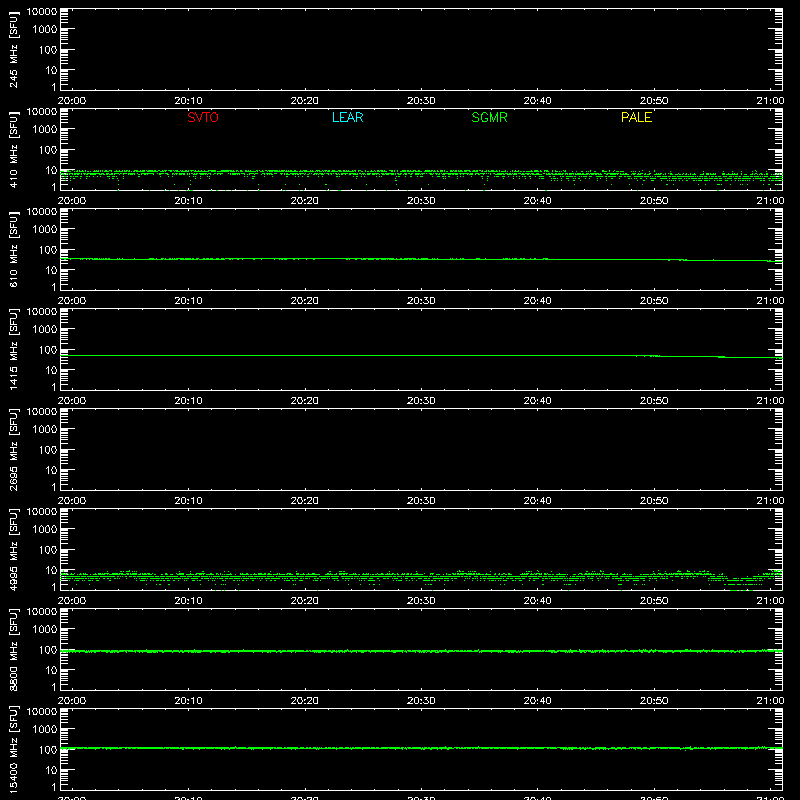Click 20:00 tick label under 2695 MHz panel
The height and width of the screenshot is (800, 800).
(x=72, y=501)
